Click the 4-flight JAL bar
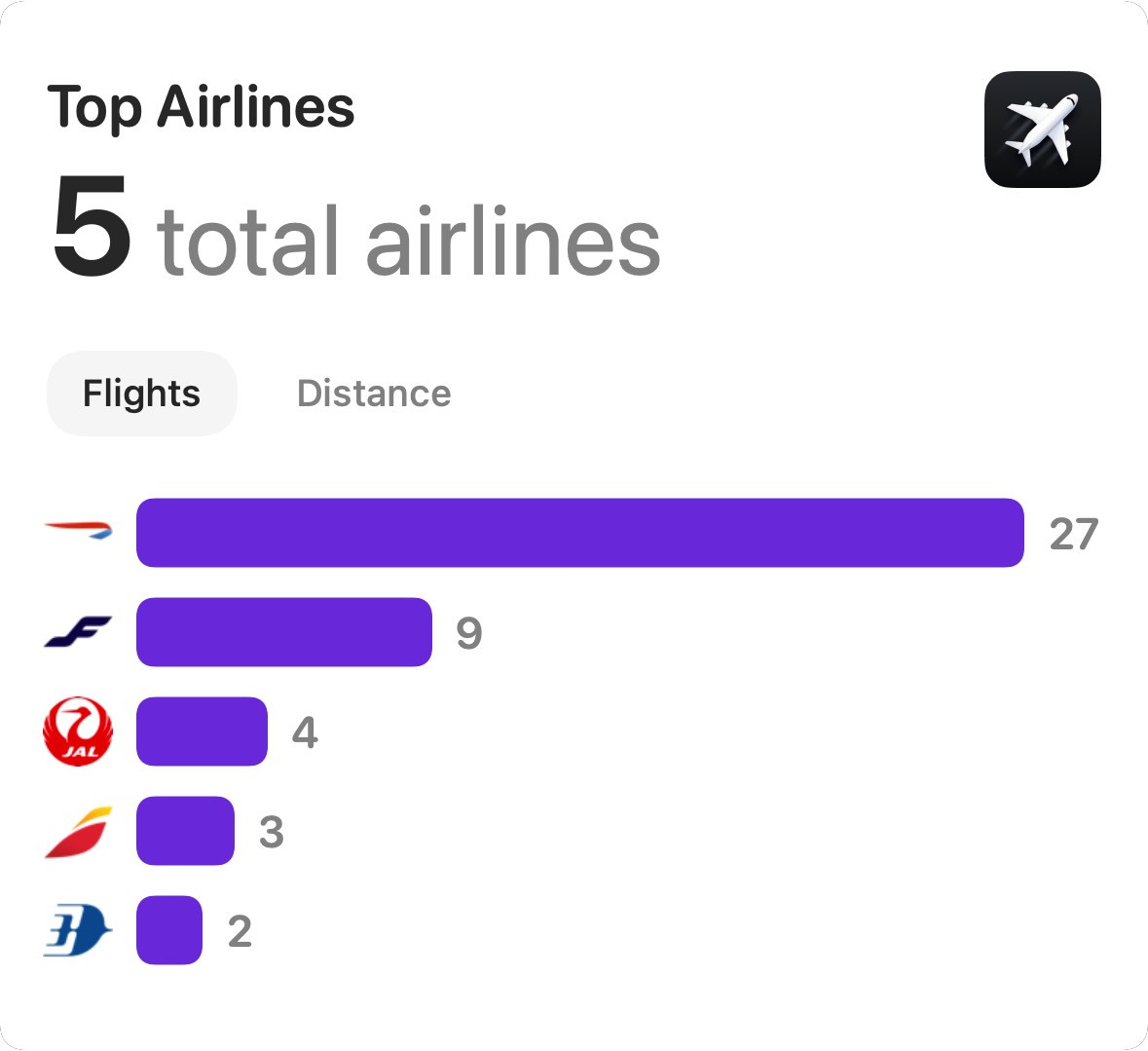Viewport: 1148px width, 1051px height. point(202,732)
